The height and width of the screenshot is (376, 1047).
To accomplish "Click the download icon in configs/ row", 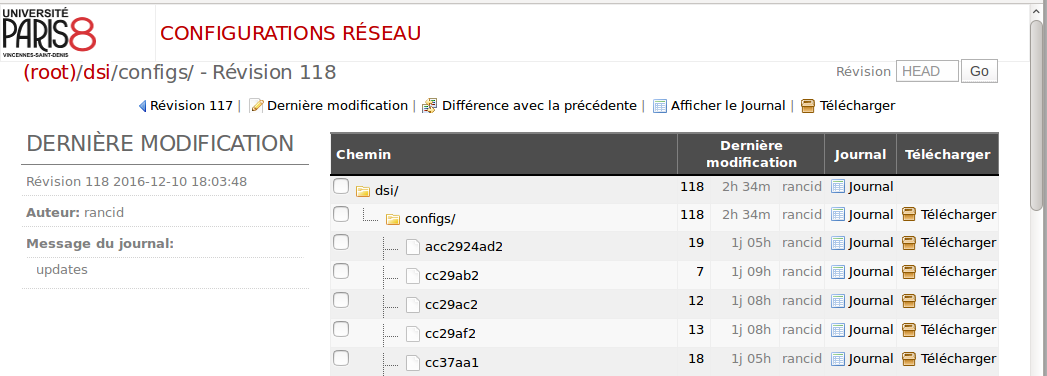I will coord(908,214).
